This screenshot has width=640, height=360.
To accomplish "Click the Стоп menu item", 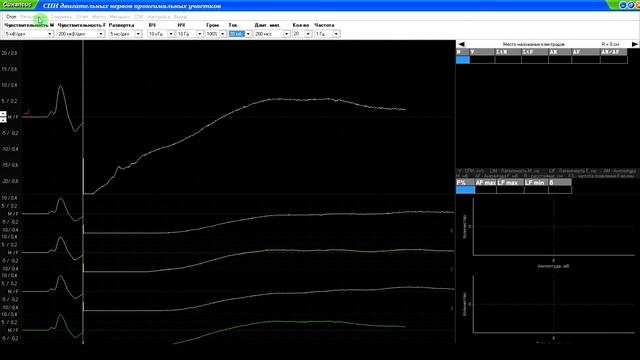I will (x=11, y=17).
